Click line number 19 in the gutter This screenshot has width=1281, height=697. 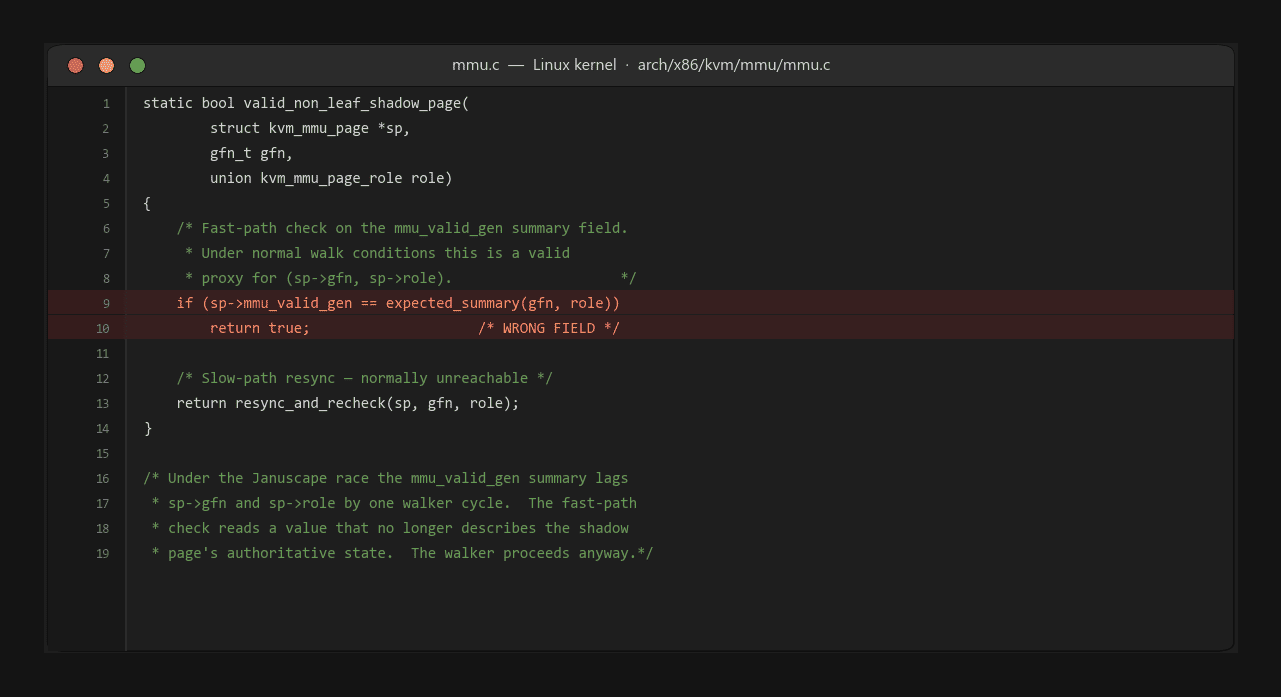pos(103,554)
